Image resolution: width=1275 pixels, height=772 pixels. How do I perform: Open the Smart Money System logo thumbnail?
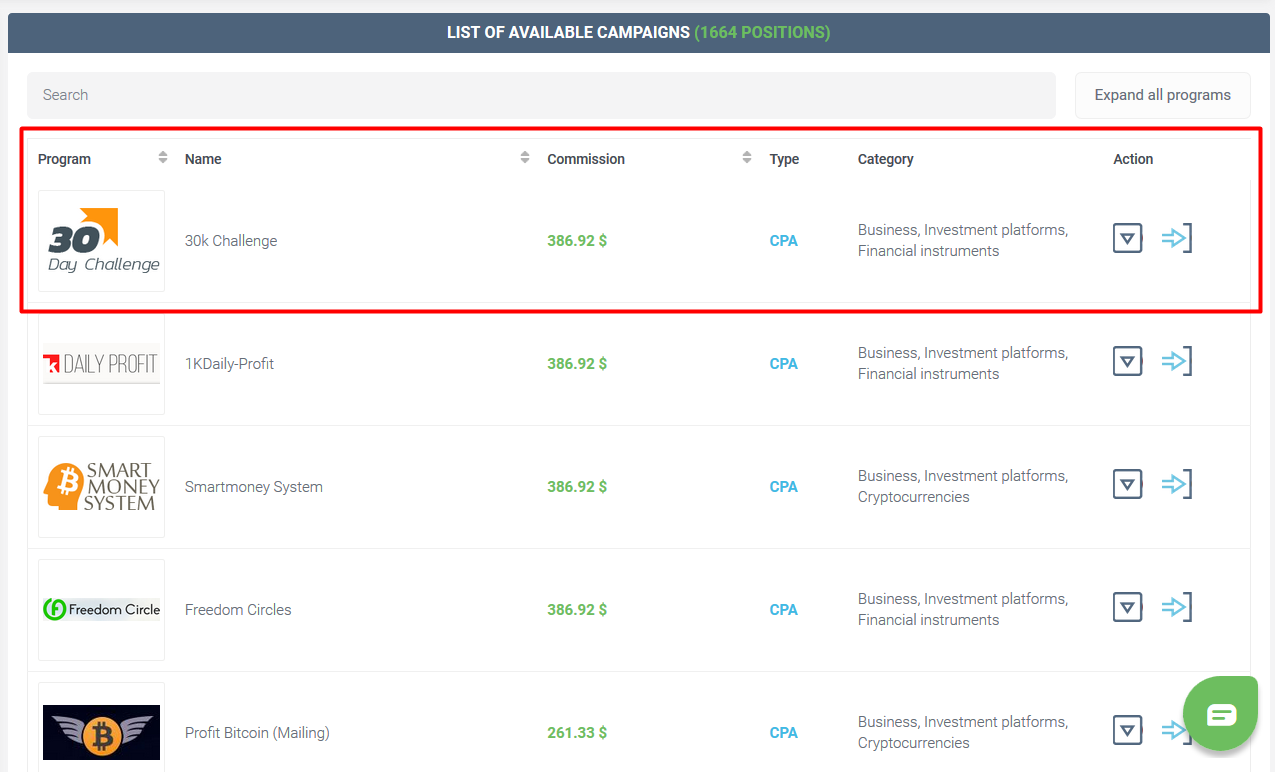102,487
